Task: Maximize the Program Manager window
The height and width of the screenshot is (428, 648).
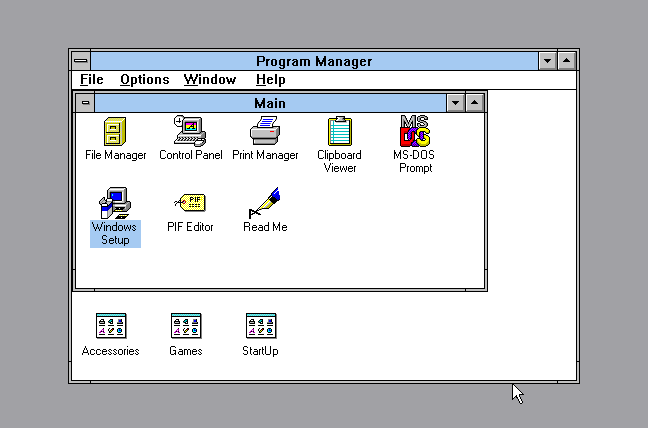Action: coord(567,61)
